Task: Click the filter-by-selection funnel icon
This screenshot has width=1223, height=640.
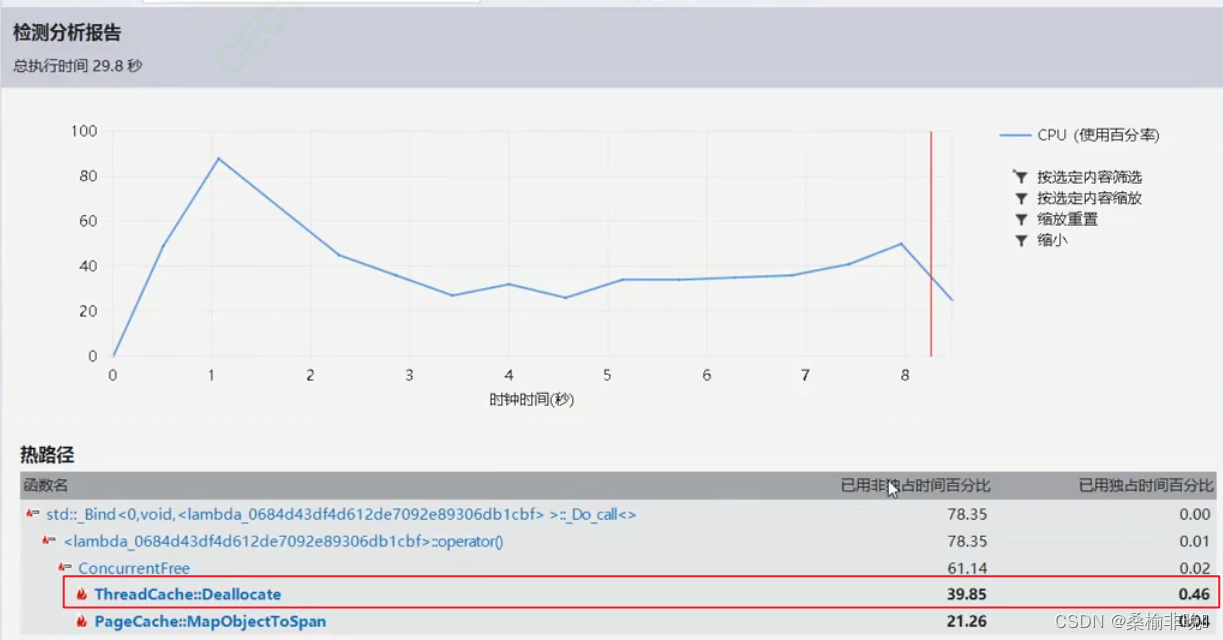Action: click(x=1021, y=177)
